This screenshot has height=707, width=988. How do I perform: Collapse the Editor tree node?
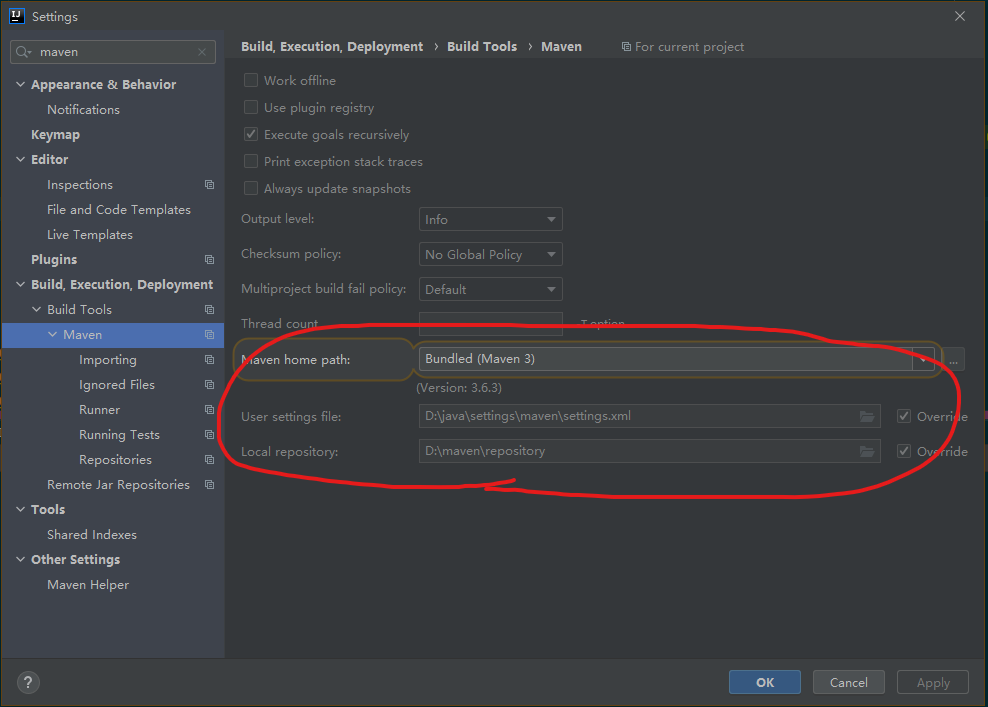tap(20, 159)
